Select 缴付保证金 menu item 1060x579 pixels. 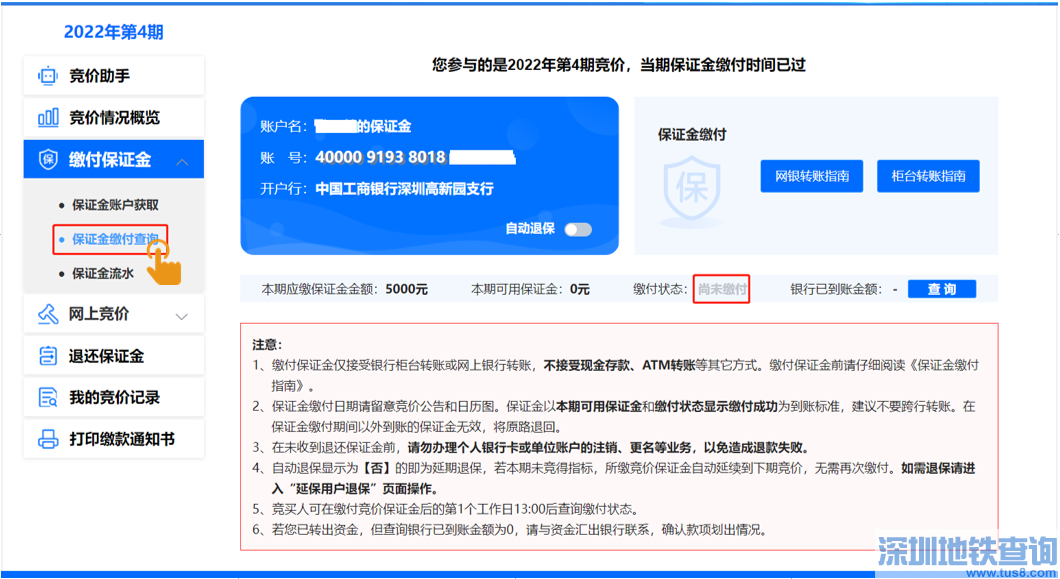pos(114,160)
